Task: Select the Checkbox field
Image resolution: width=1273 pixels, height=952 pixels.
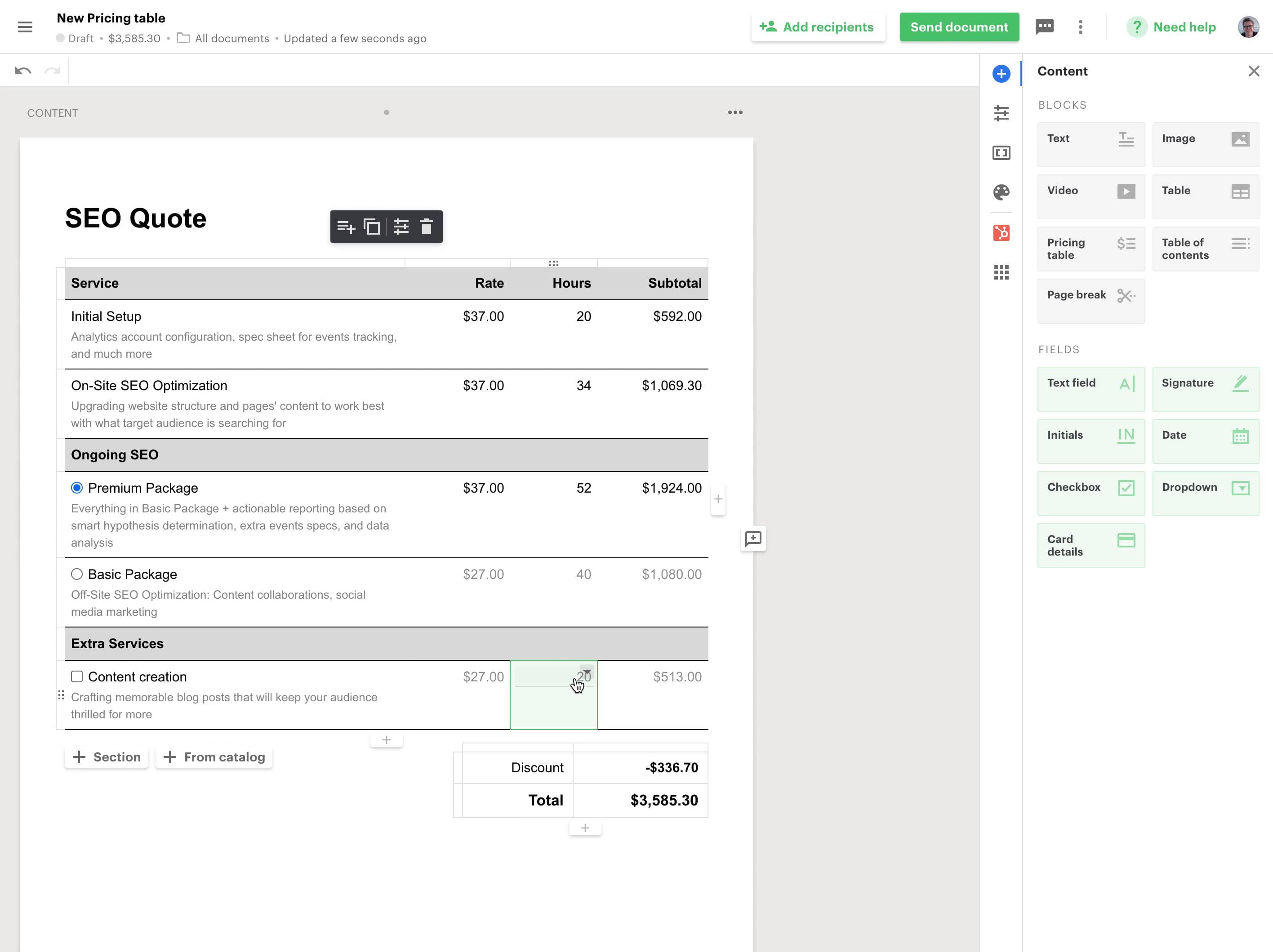Action: [1091, 493]
